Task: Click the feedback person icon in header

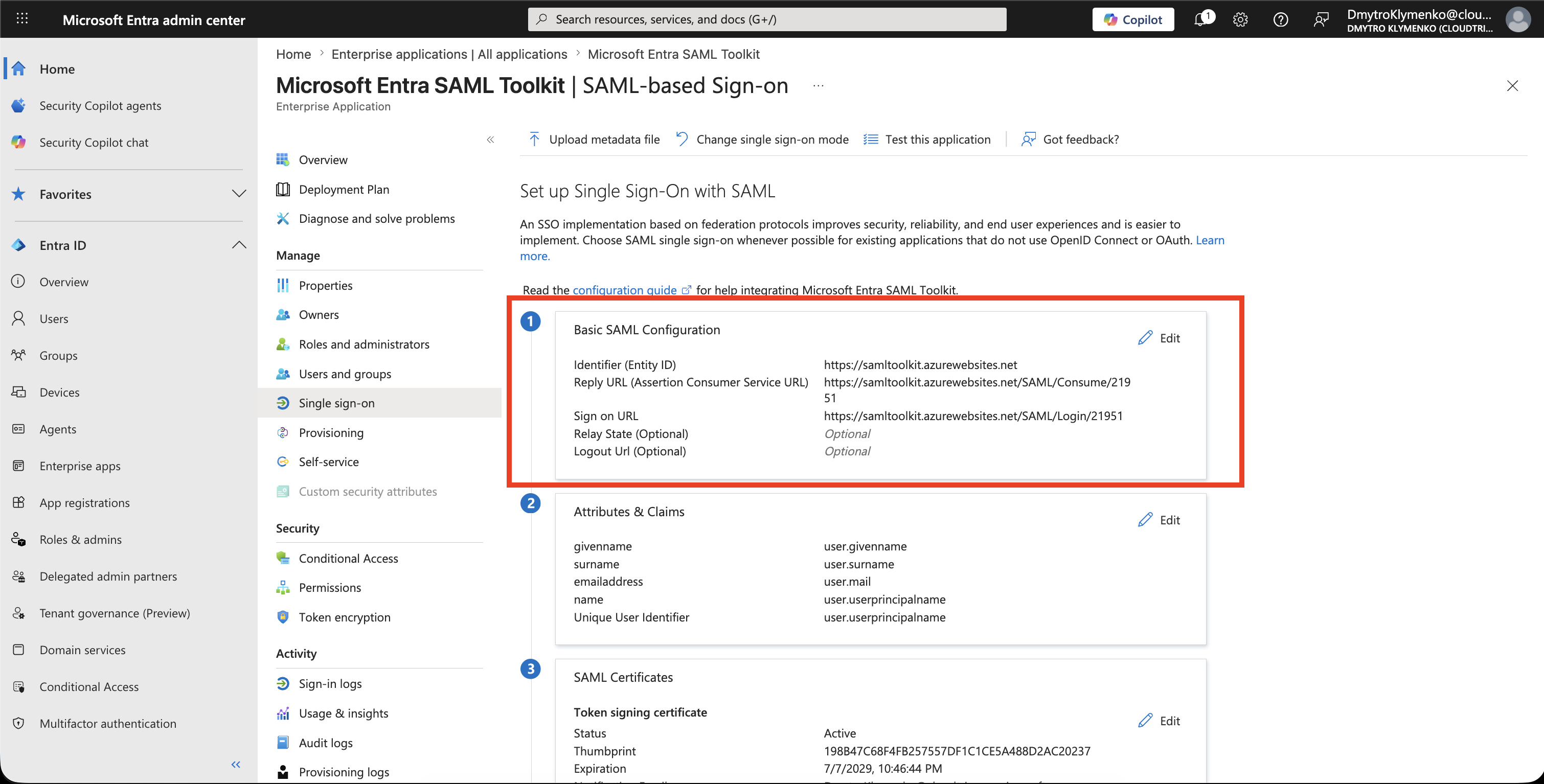Action: click(1321, 19)
